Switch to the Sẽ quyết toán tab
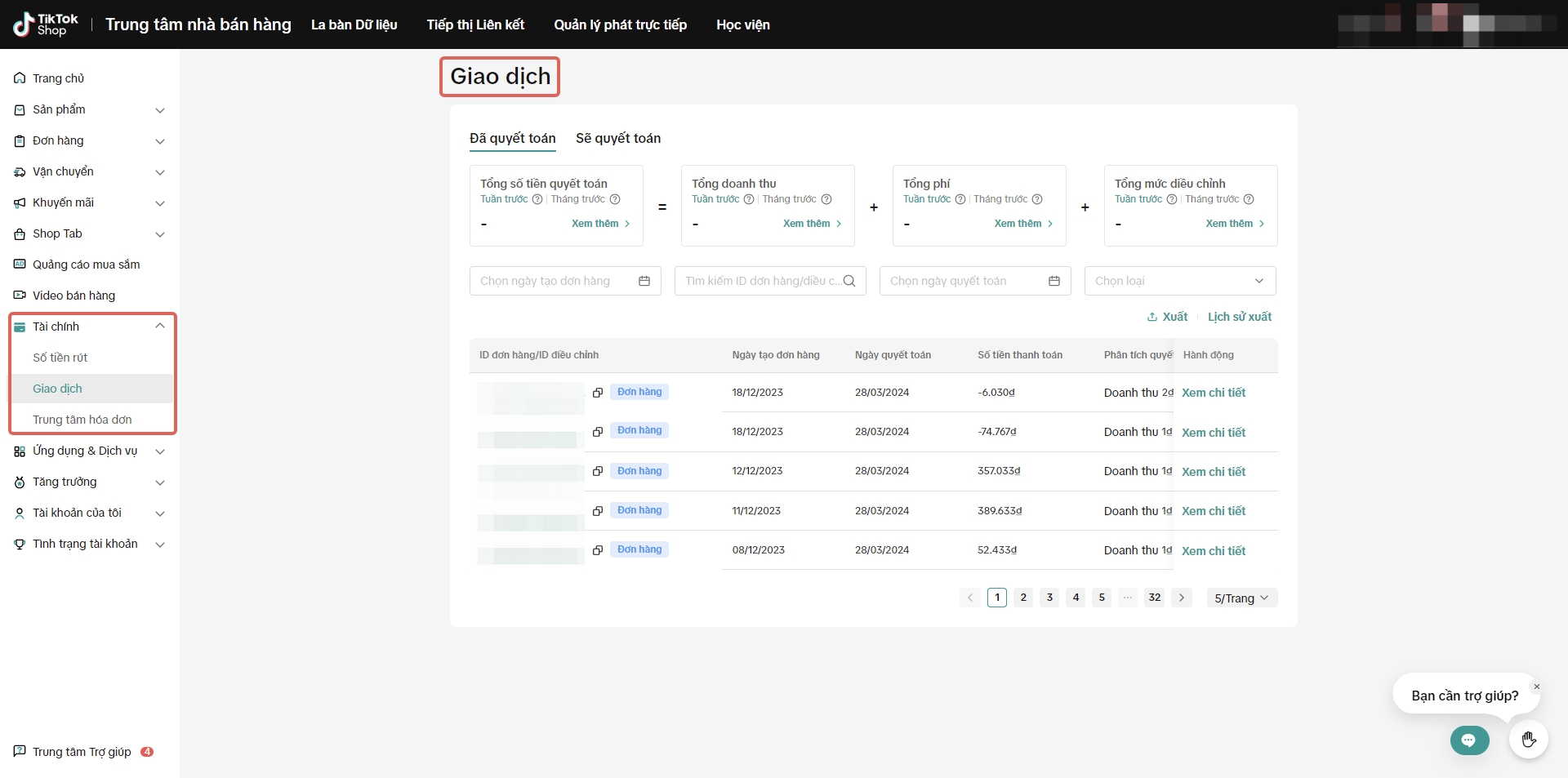The width and height of the screenshot is (1568, 778). [x=618, y=139]
